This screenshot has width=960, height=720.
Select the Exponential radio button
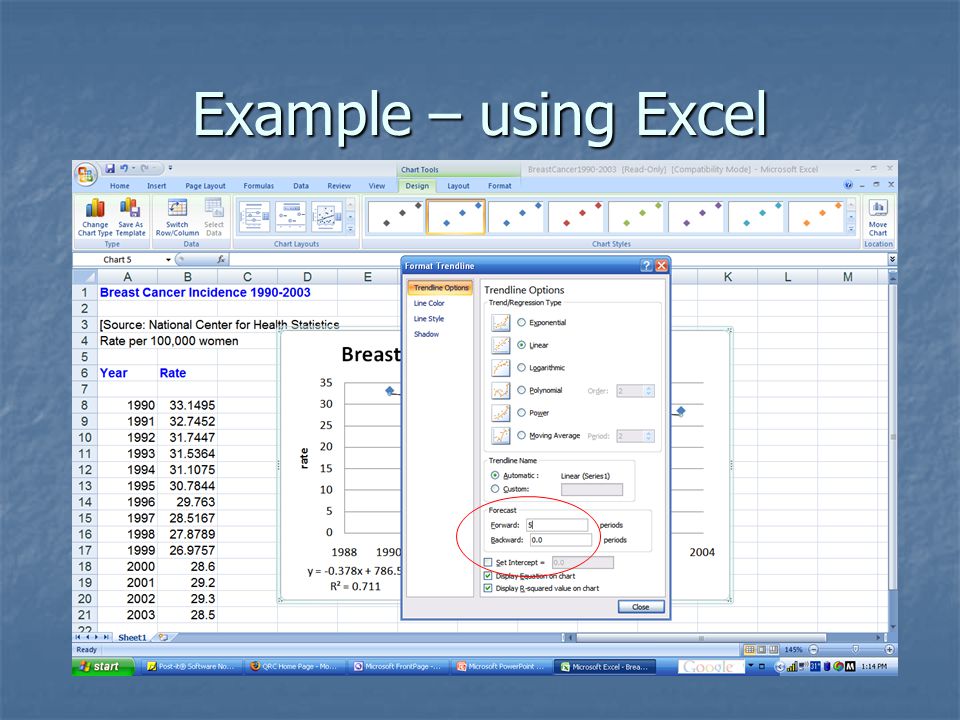[522, 322]
